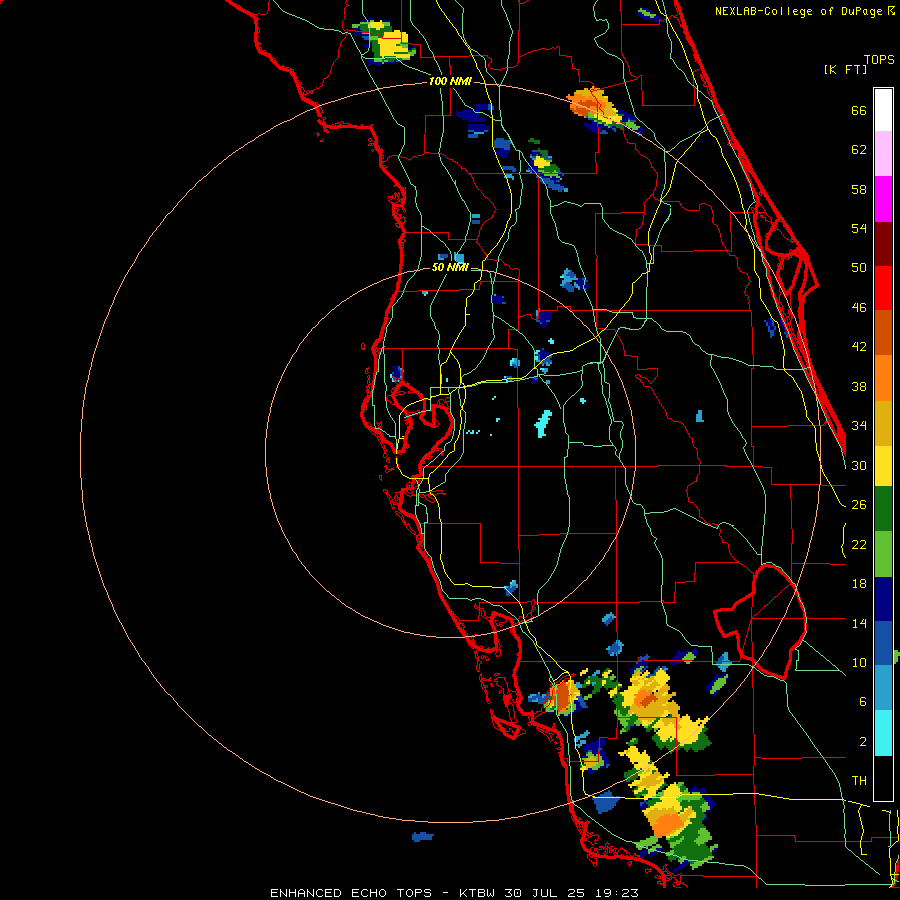The image size is (900, 900).
Task: Pick the magenta band in the legend
Action: [x=883, y=199]
